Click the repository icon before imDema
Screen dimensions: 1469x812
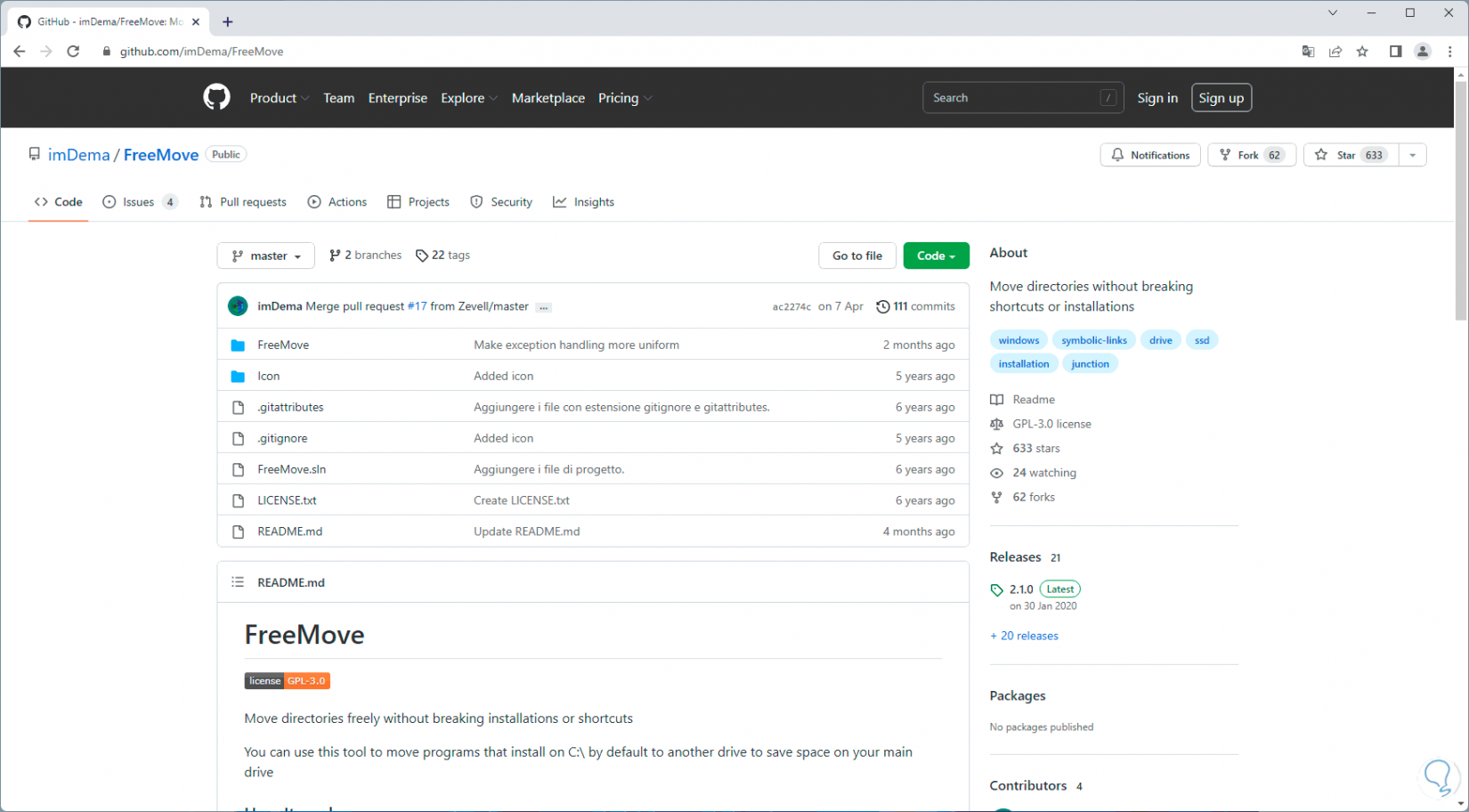click(x=35, y=154)
